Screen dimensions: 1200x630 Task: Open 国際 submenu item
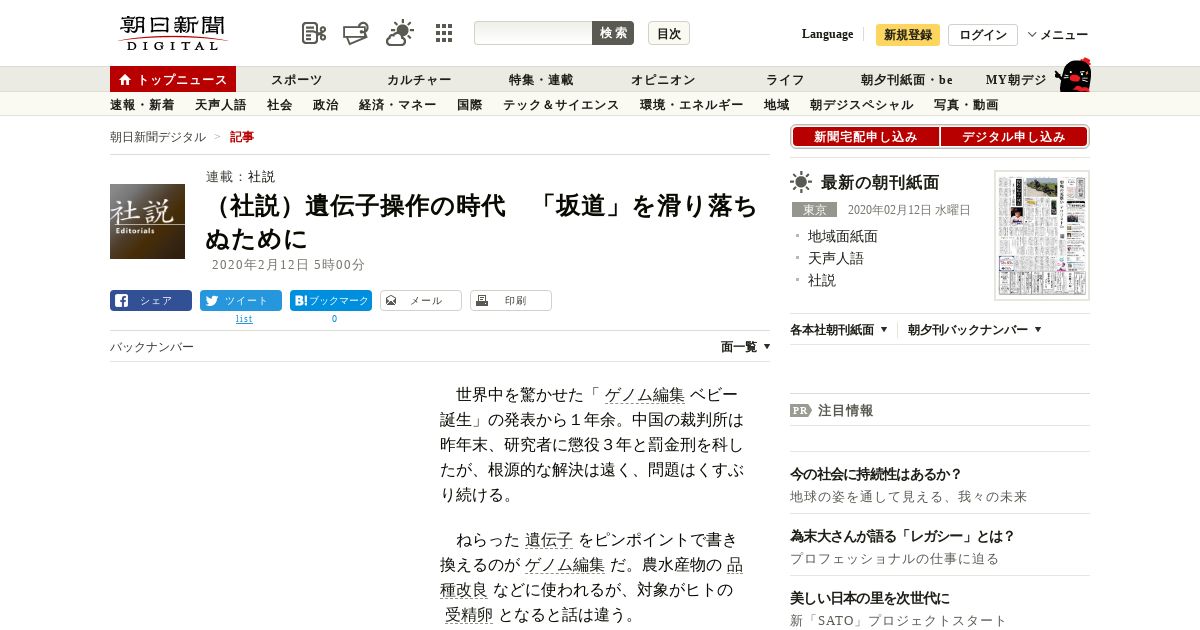coord(469,105)
